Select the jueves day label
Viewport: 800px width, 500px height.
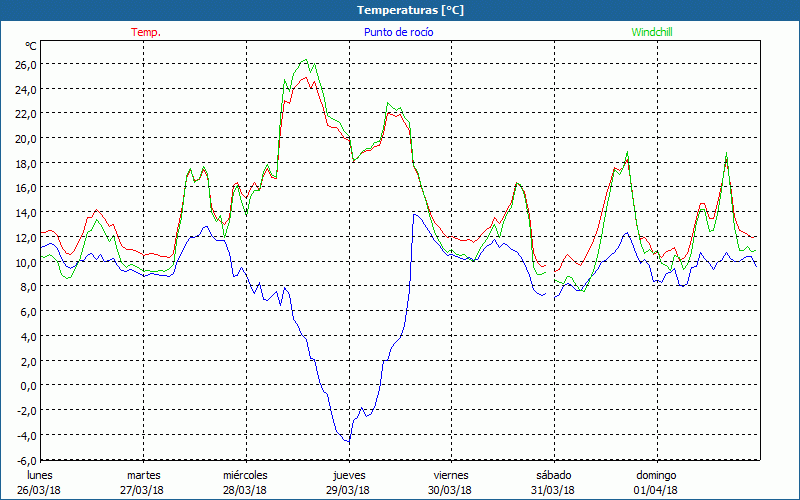point(348,475)
